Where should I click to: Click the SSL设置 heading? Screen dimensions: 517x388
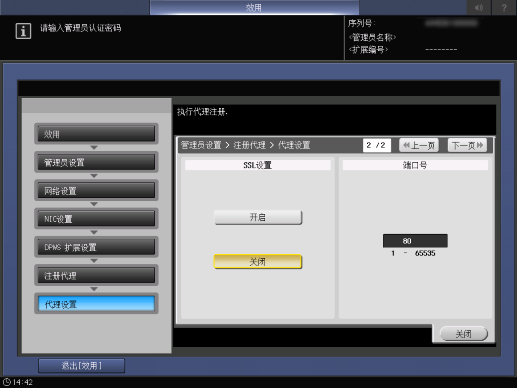click(258, 165)
